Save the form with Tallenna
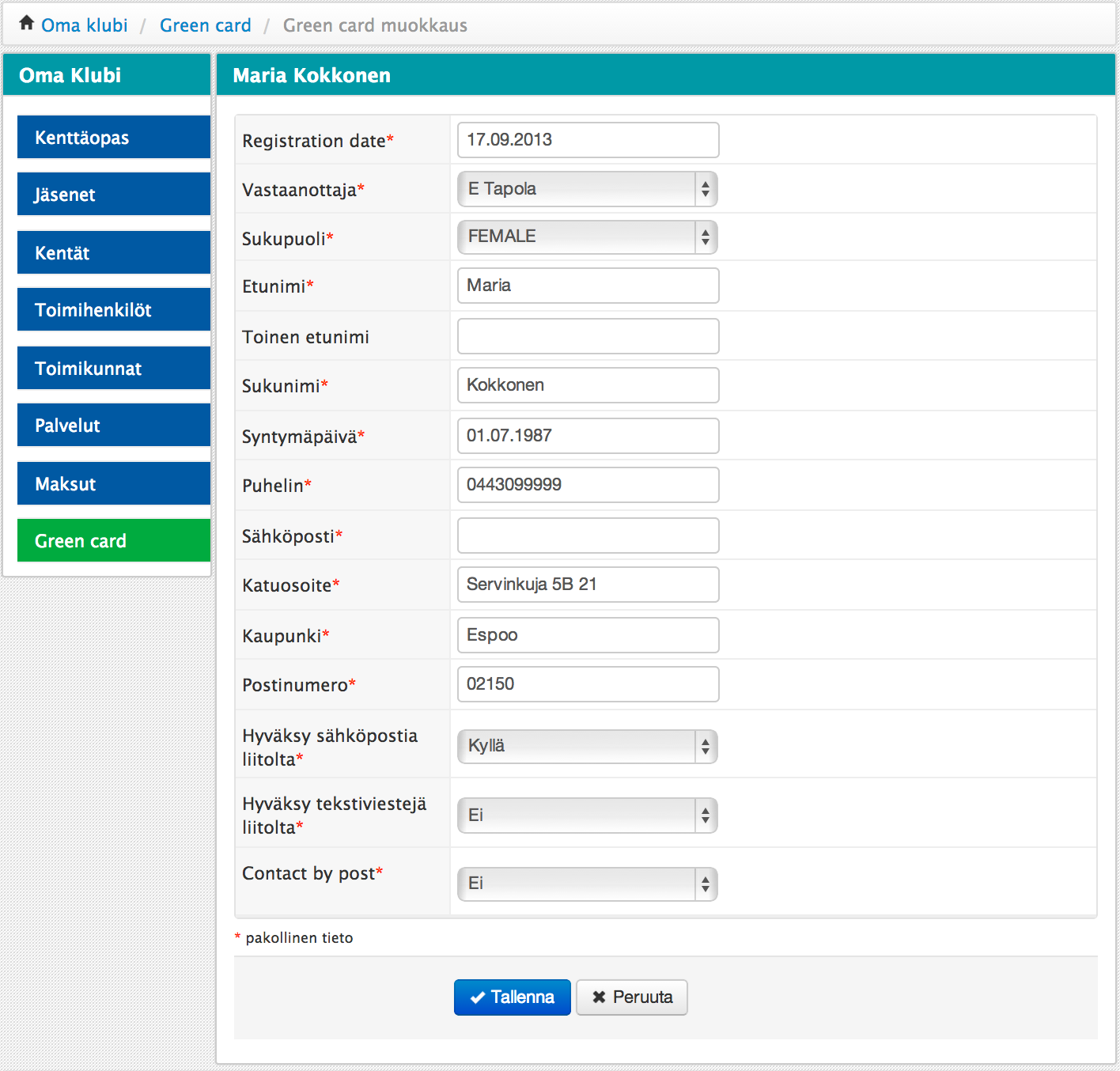The width and height of the screenshot is (1120, 1071). (513, 997)
